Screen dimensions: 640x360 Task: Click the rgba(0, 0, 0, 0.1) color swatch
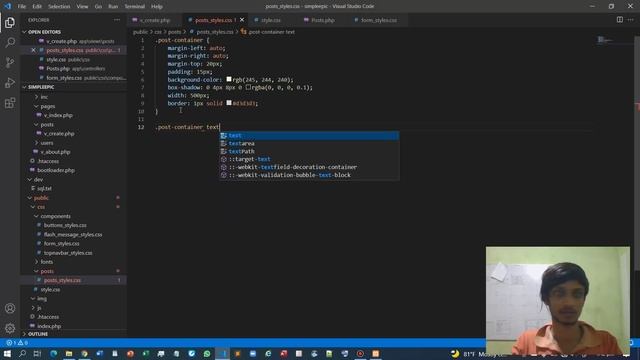click(248, 87)
